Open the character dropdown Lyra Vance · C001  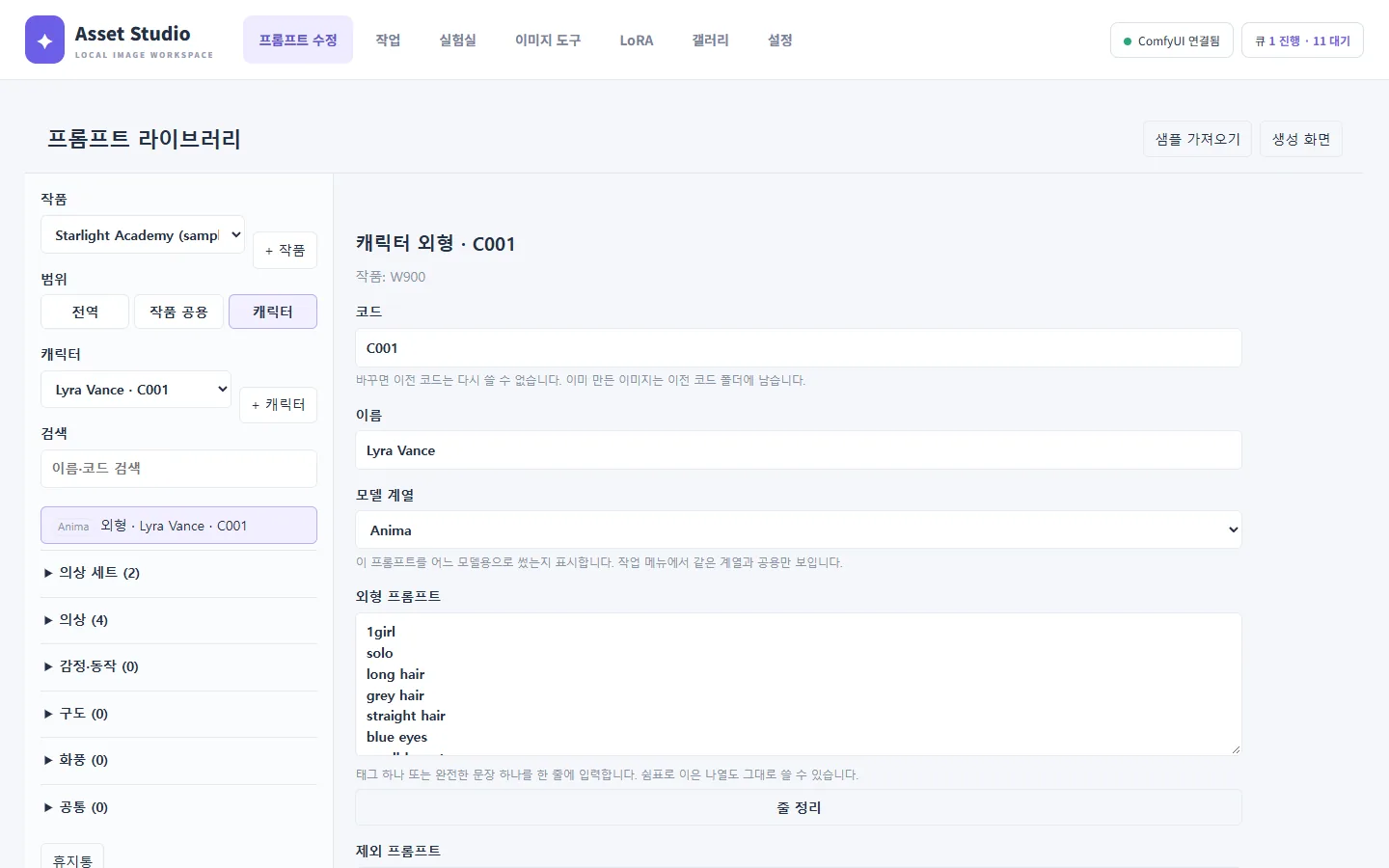coord(136,390)
